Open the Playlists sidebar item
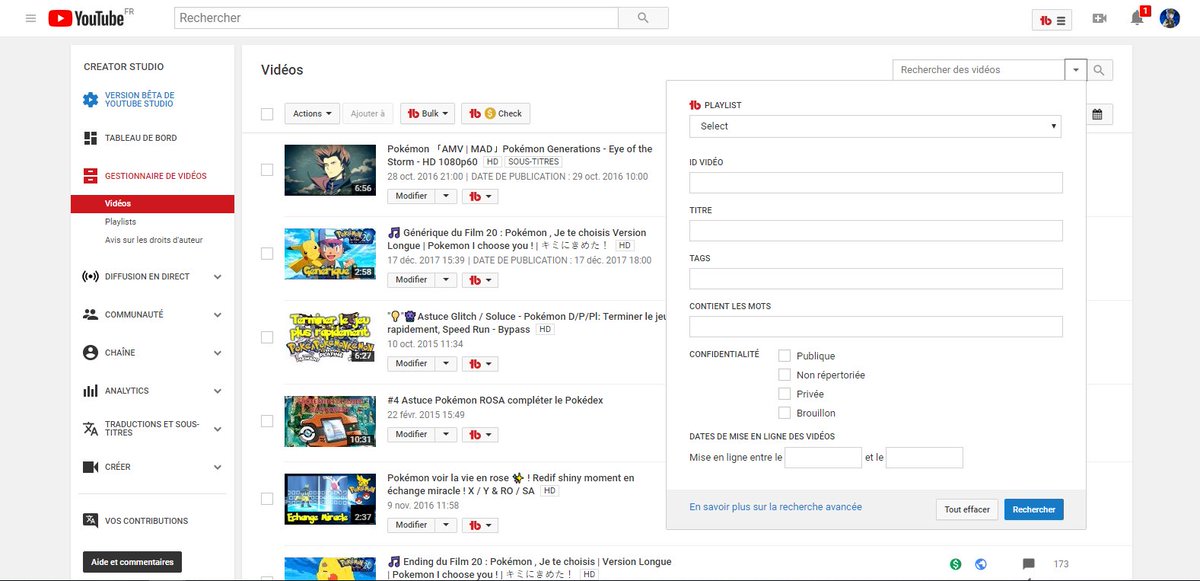This screenshot has height=581, width=1200. tap(120, 222)
